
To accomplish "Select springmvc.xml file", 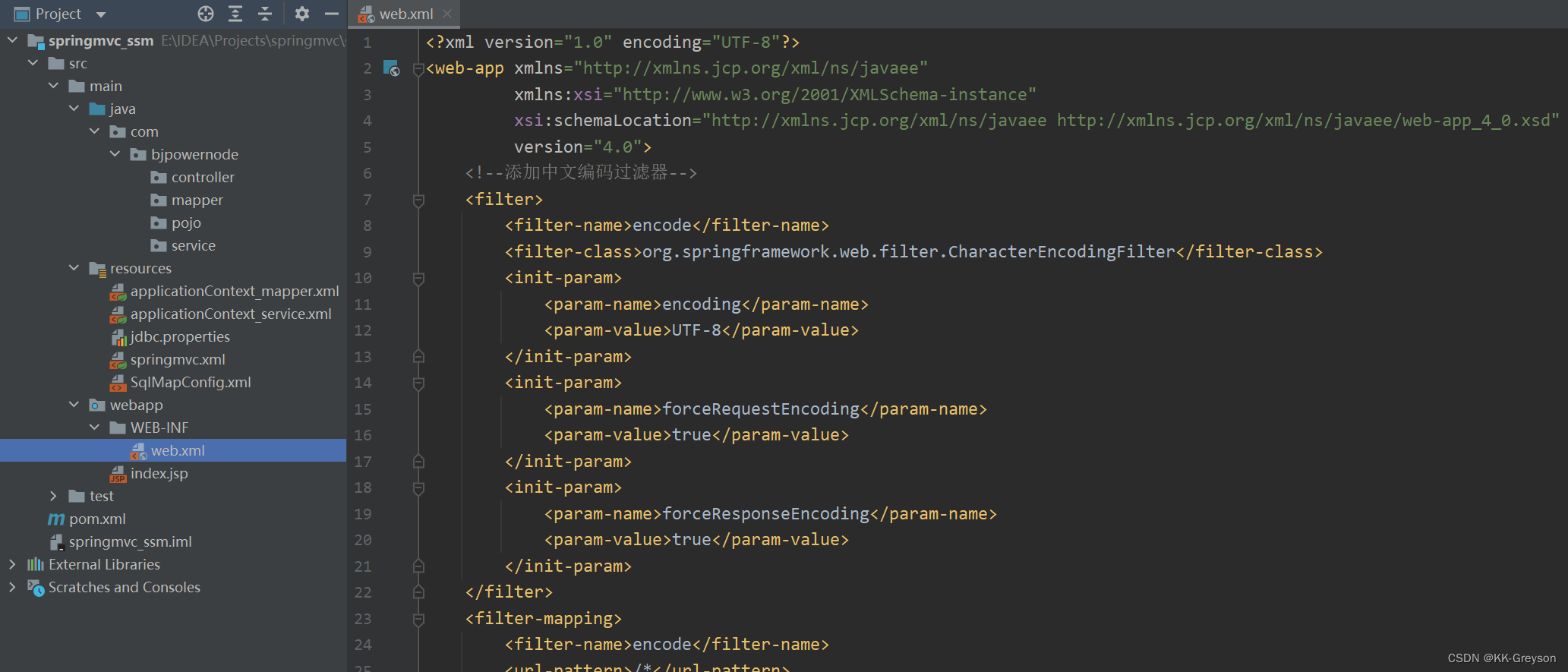I will tap(178, 359).
